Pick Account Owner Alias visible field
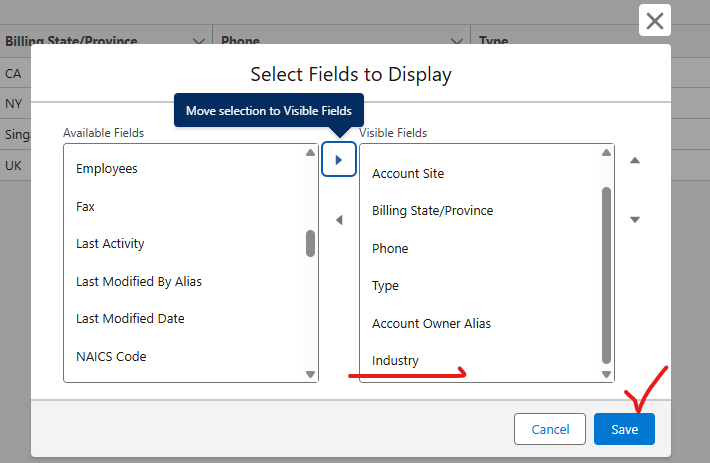 pyautogui.click(x=431, y=323)
